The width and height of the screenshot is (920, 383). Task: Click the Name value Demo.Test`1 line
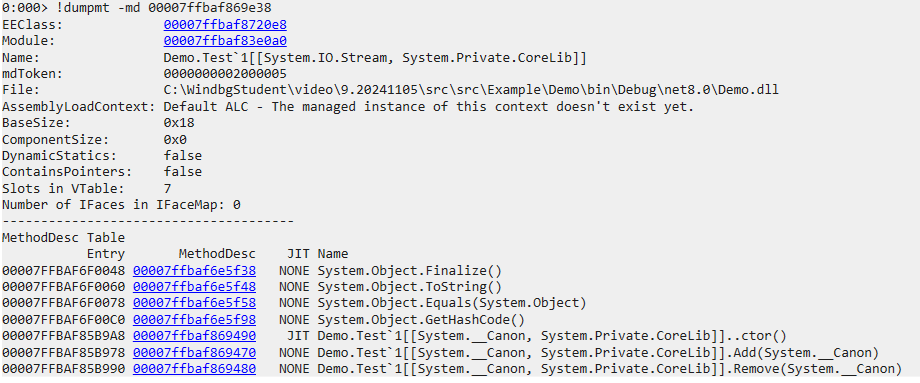375,57
